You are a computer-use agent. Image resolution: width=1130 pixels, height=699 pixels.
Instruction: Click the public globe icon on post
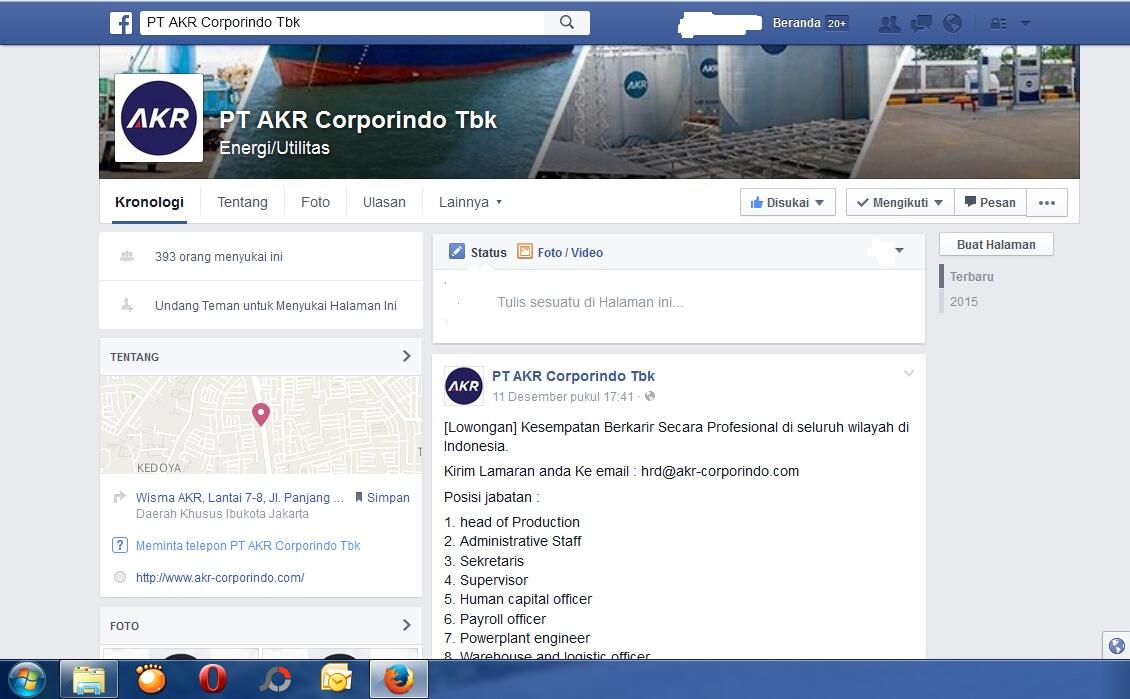pos(650,396)
